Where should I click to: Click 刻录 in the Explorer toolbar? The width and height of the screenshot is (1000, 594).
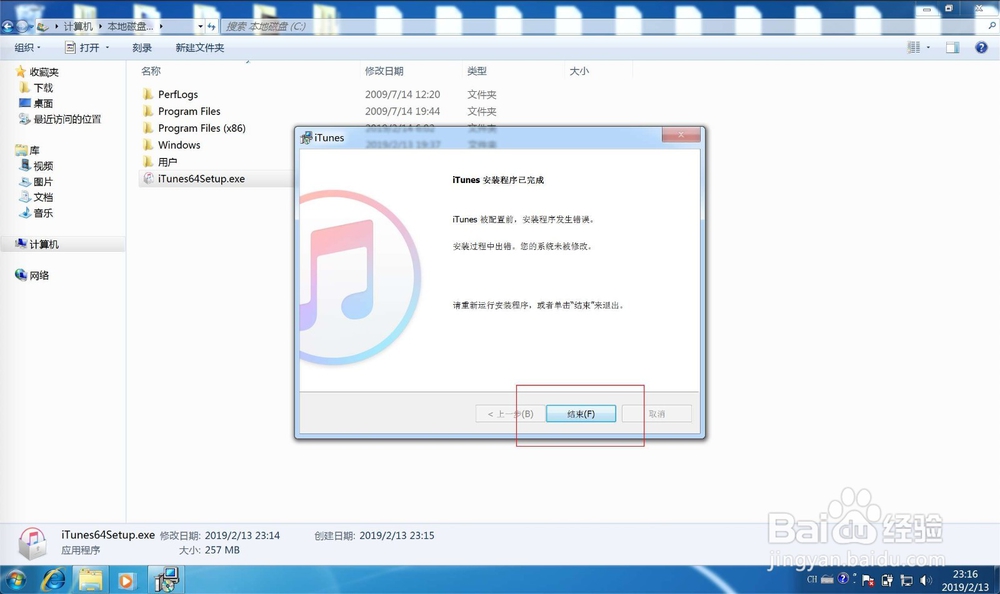142,48
